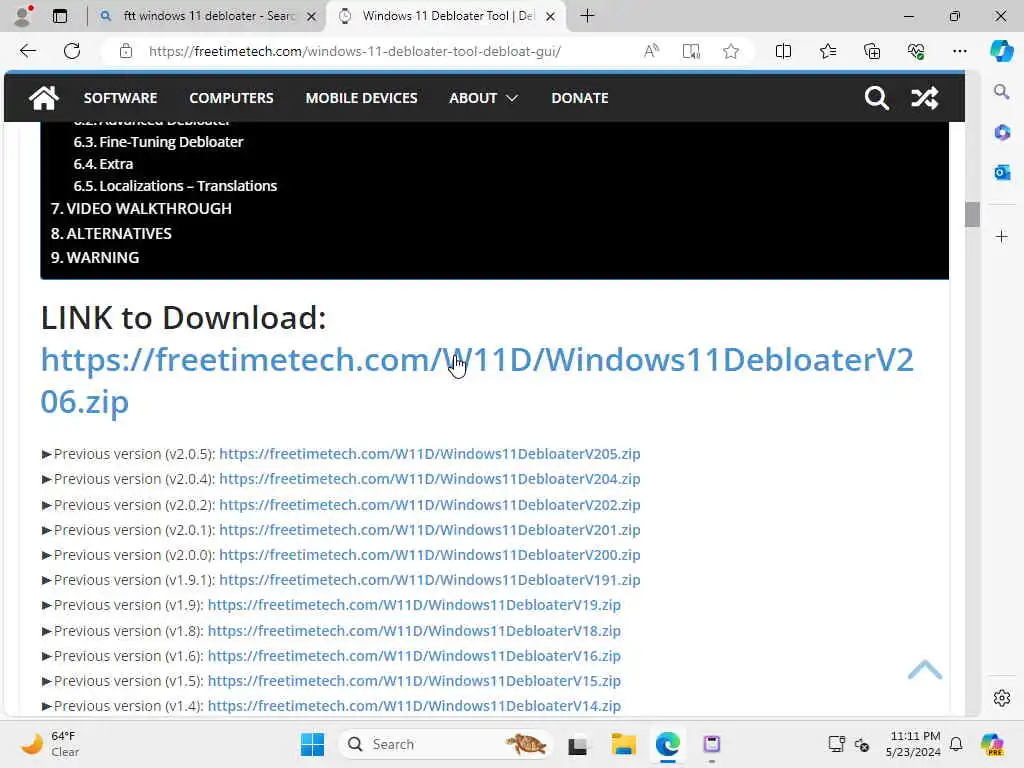The image size is (1024, 768).
Task: Open MOBILE DEVICES menu
Action: pos(361,98)
